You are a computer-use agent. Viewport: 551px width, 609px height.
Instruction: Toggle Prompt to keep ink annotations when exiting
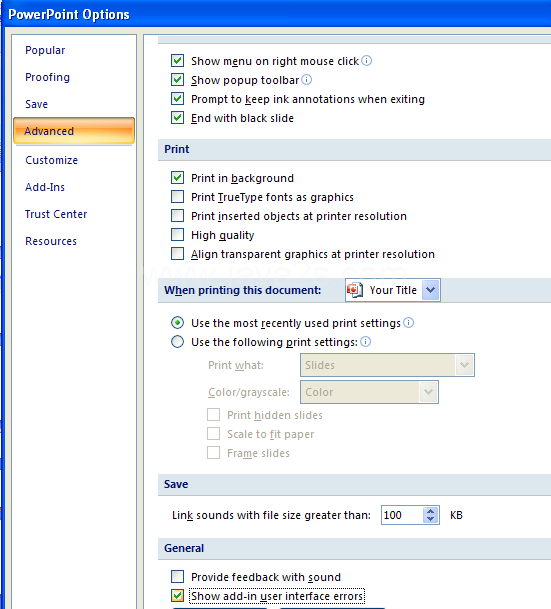coord(177,99)
